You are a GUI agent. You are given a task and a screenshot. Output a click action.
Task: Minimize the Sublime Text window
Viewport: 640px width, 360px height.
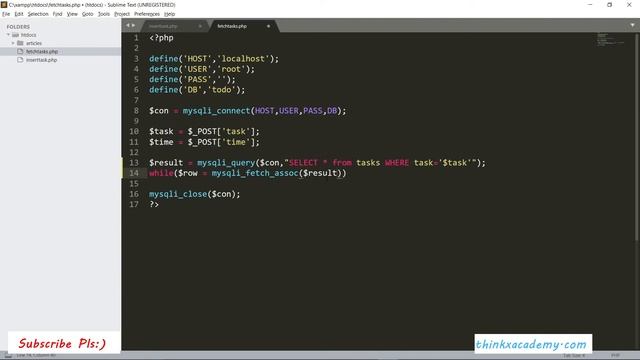click(590, 4)
